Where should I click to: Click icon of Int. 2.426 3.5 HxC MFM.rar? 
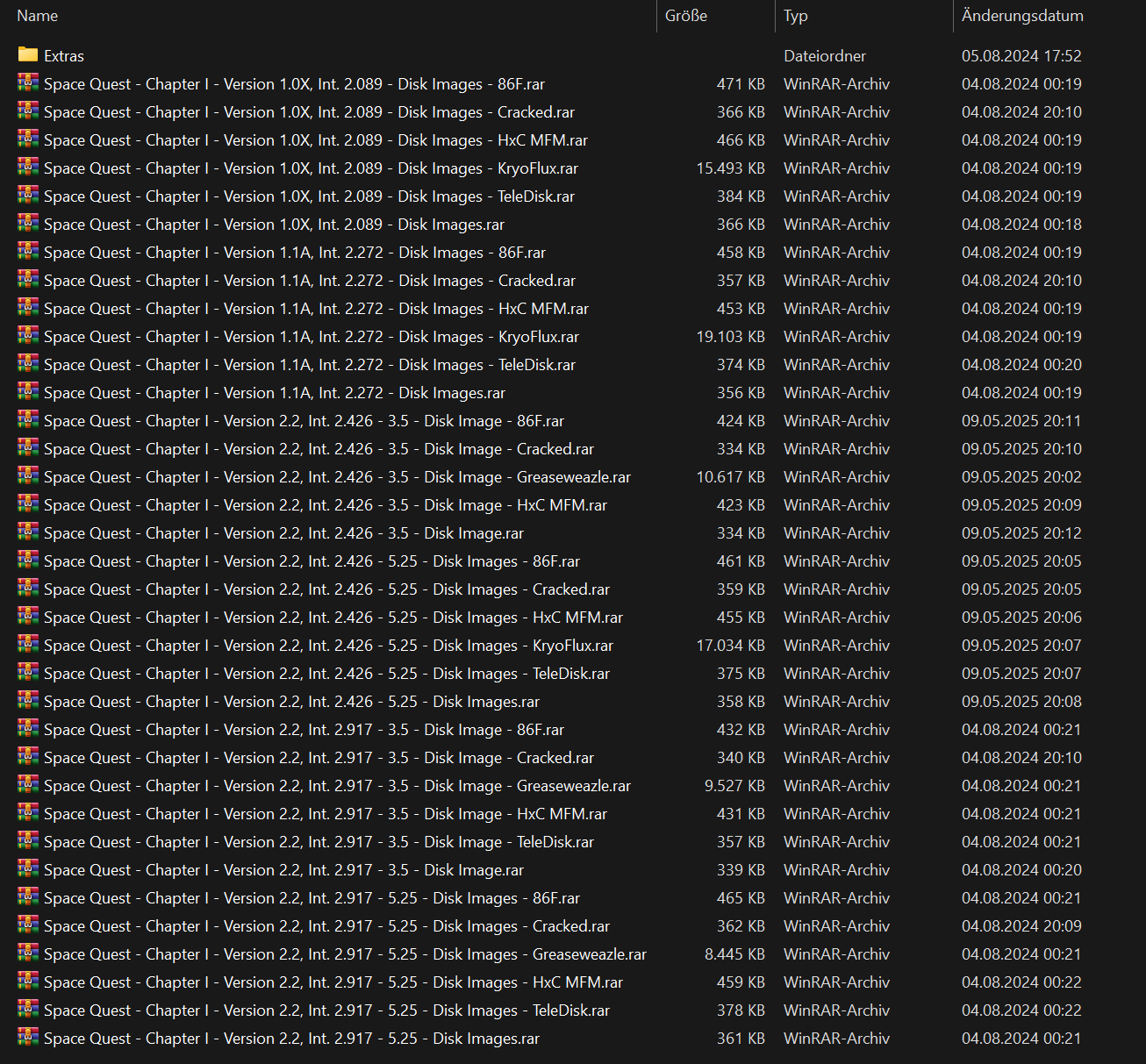28,503
